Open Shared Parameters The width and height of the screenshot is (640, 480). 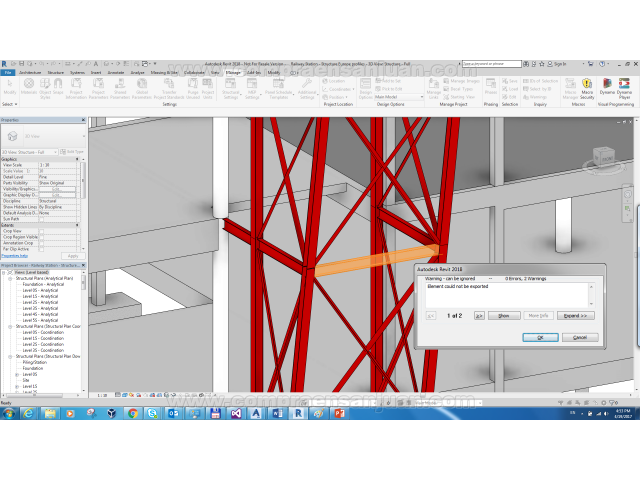120,87
